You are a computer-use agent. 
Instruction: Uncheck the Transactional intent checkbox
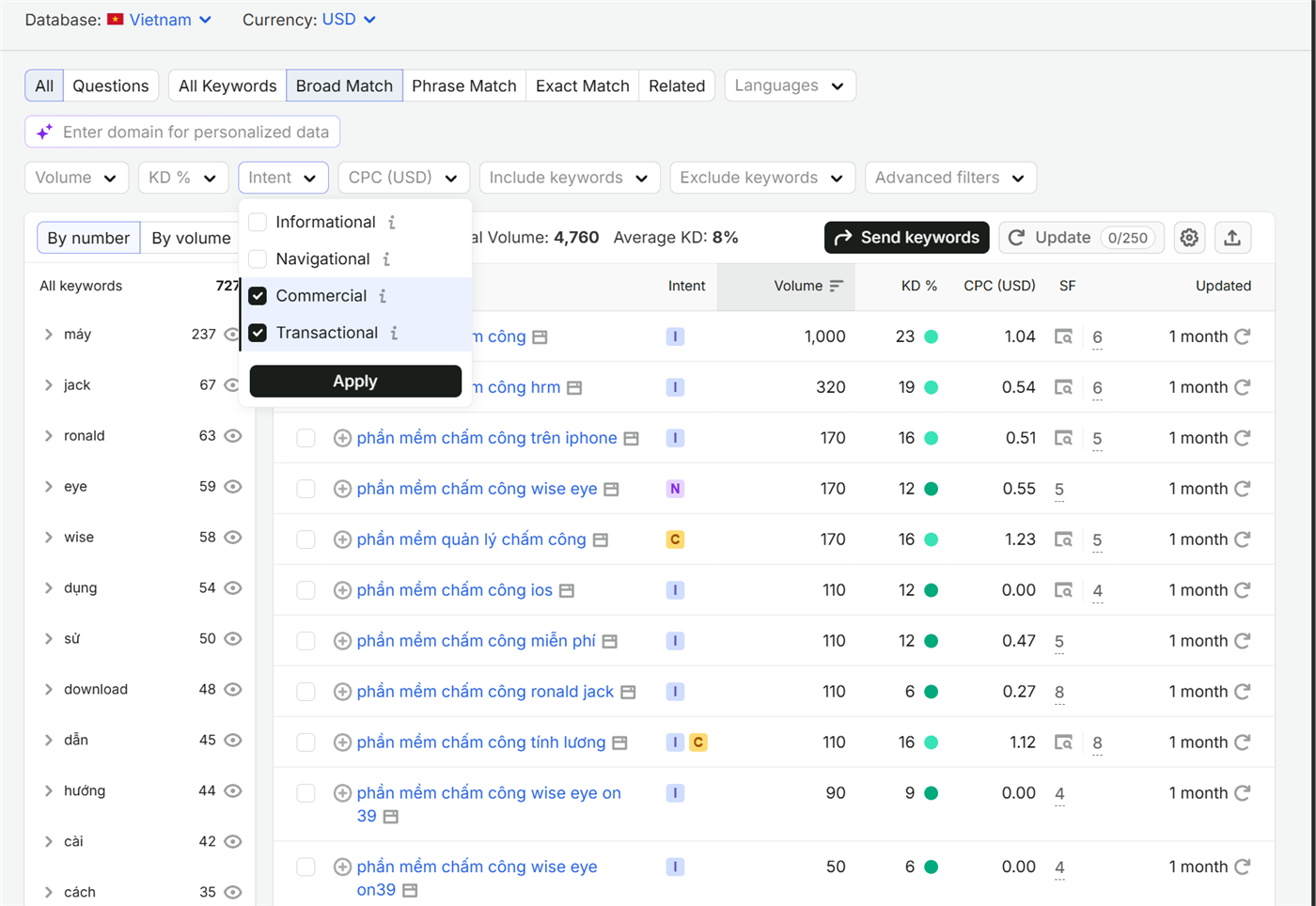(258, 333)
